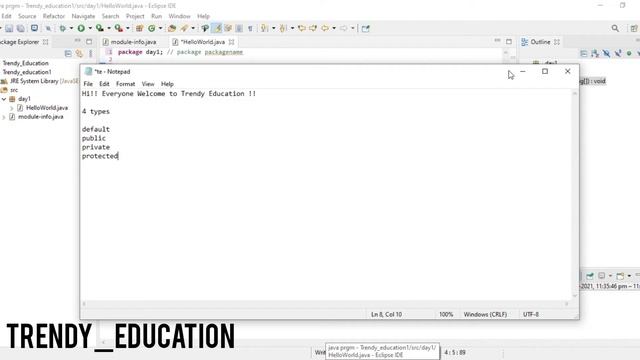Click the '4 types' line in Notepad
The image size is (640, 360).
pos(96,111)
